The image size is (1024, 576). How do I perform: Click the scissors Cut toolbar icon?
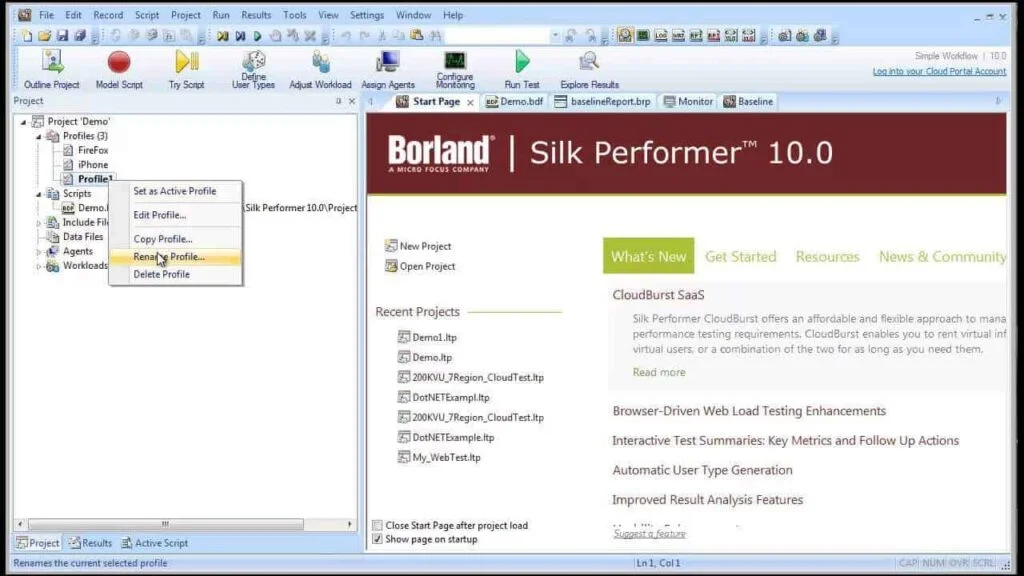382,36
